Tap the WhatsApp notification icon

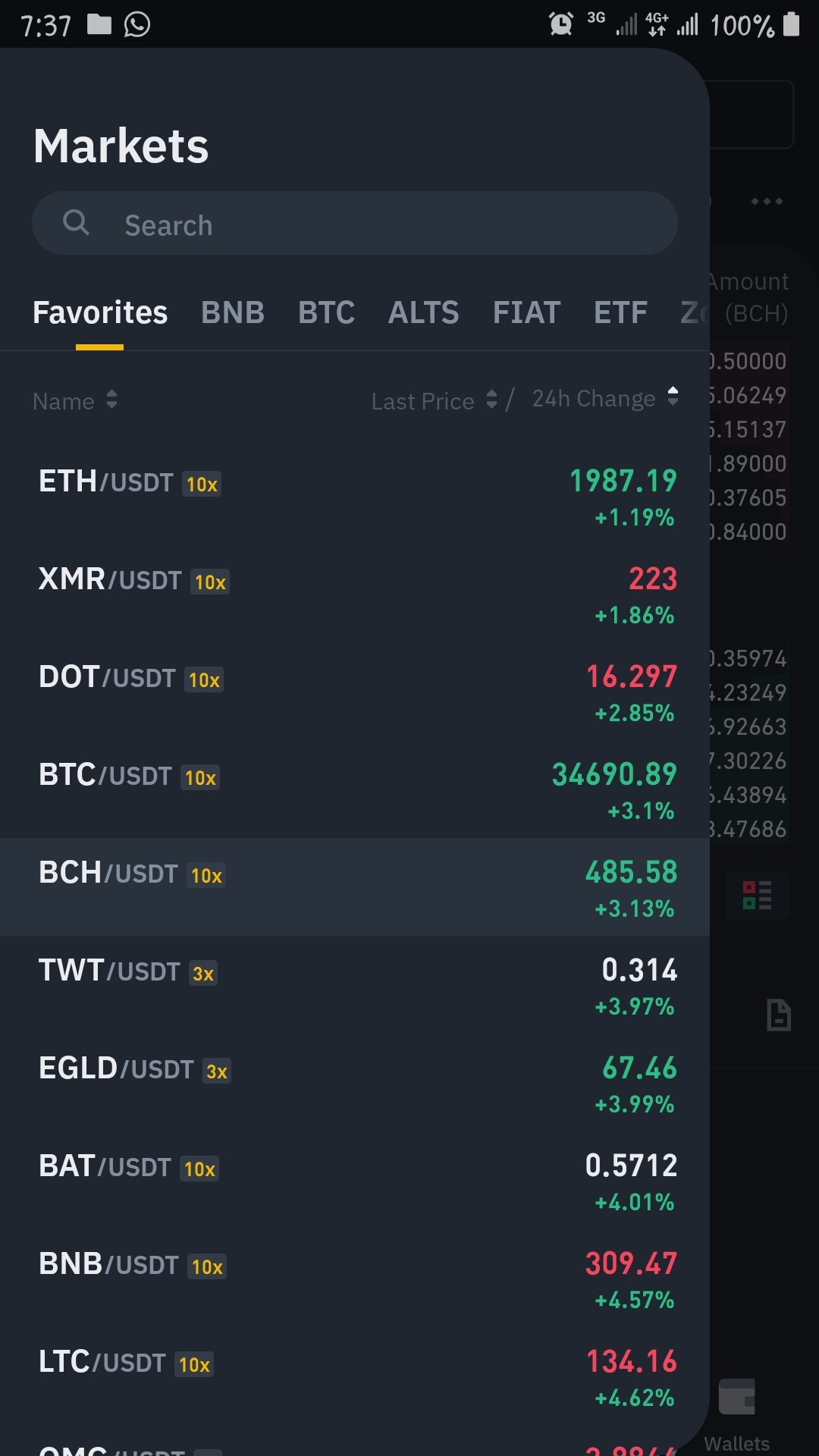(137, 24)
